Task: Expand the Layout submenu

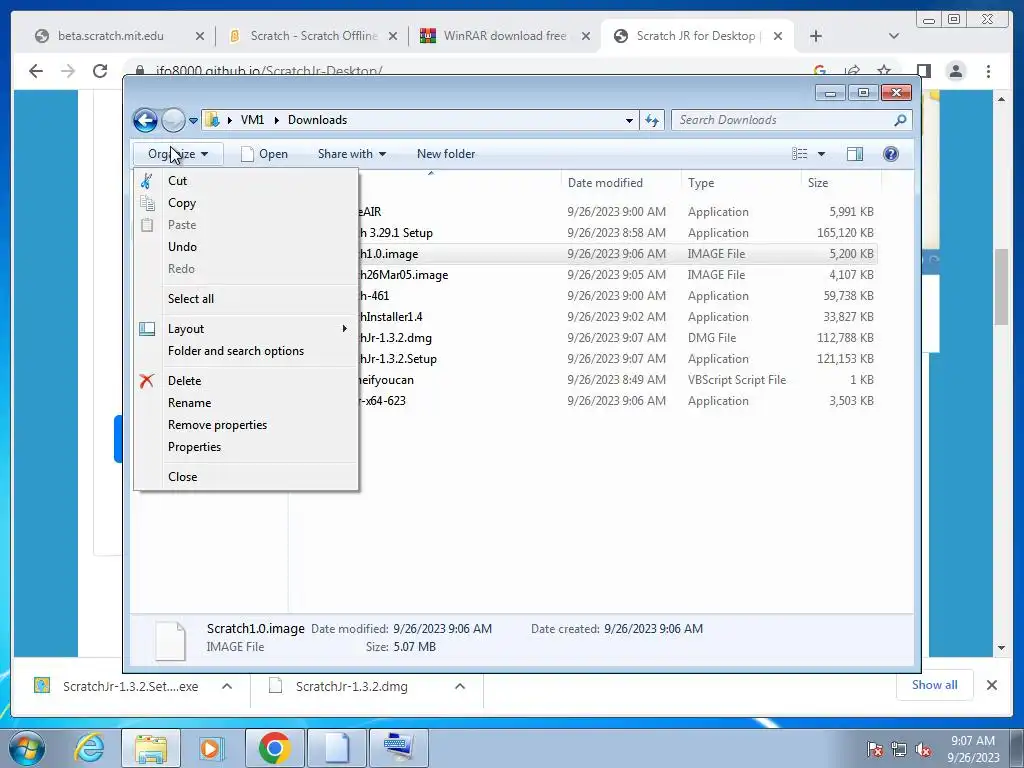Action: coord(246,329)
